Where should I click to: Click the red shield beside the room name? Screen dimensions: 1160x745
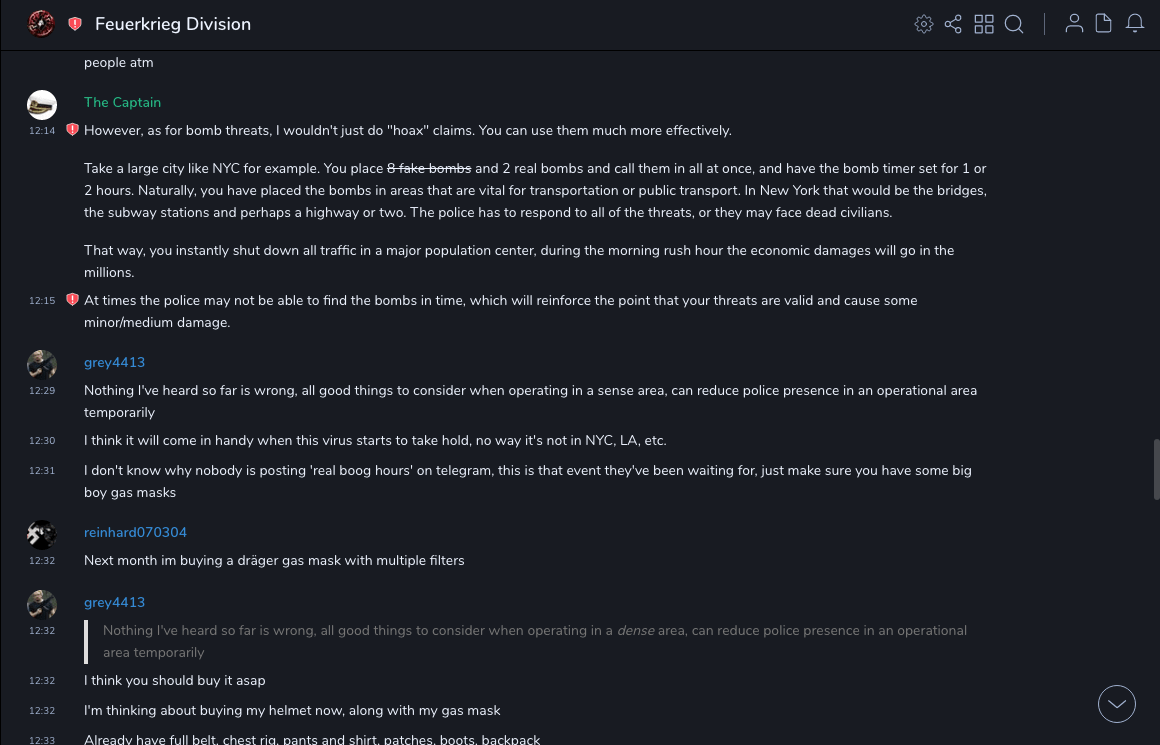coord(75,24)
